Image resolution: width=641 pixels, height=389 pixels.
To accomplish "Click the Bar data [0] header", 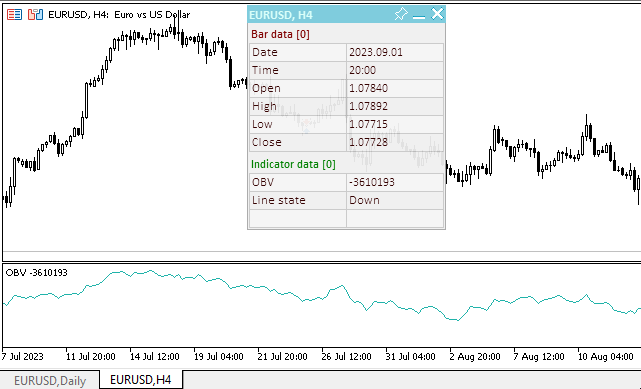I will [280, 34].
